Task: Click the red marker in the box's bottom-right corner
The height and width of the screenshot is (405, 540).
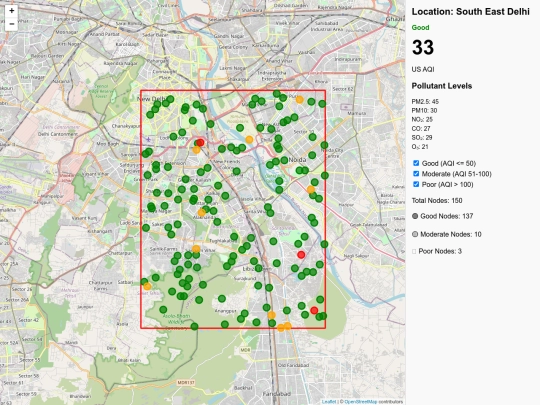Action: point(314,310)
